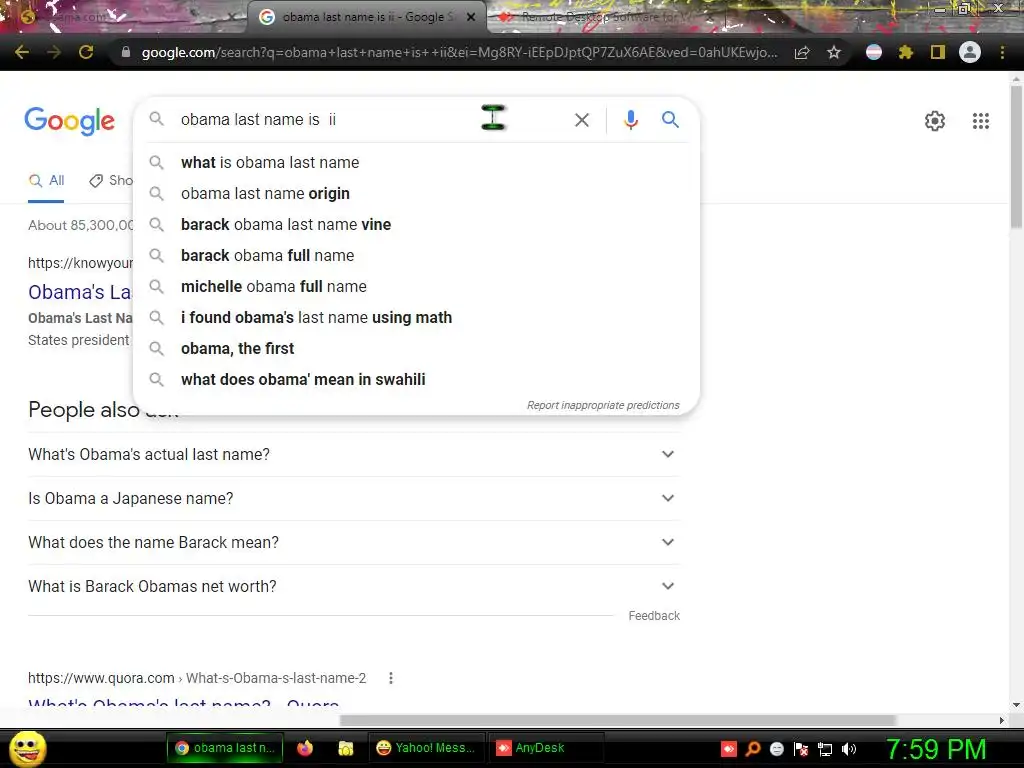The height and width of the screenshot is (768, 1024).
Task: Click the scrollbar right arrow
Action: tap(1001, 720)
